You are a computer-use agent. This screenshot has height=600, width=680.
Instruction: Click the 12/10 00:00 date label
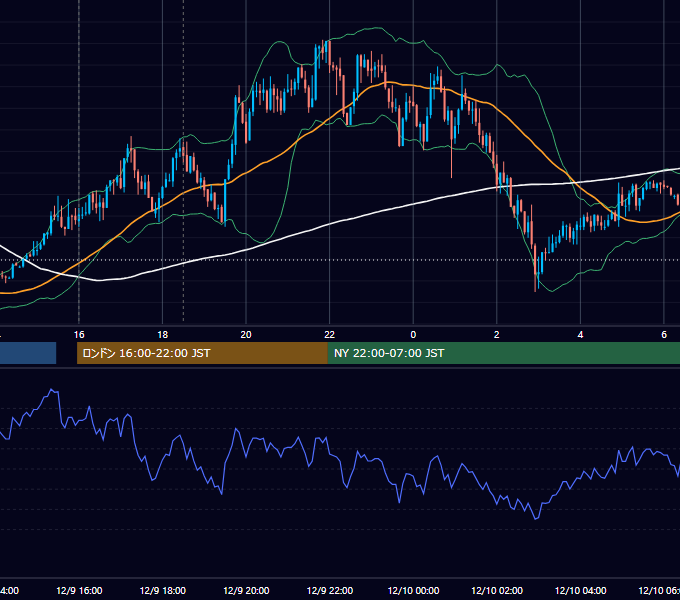click(413, 590)
